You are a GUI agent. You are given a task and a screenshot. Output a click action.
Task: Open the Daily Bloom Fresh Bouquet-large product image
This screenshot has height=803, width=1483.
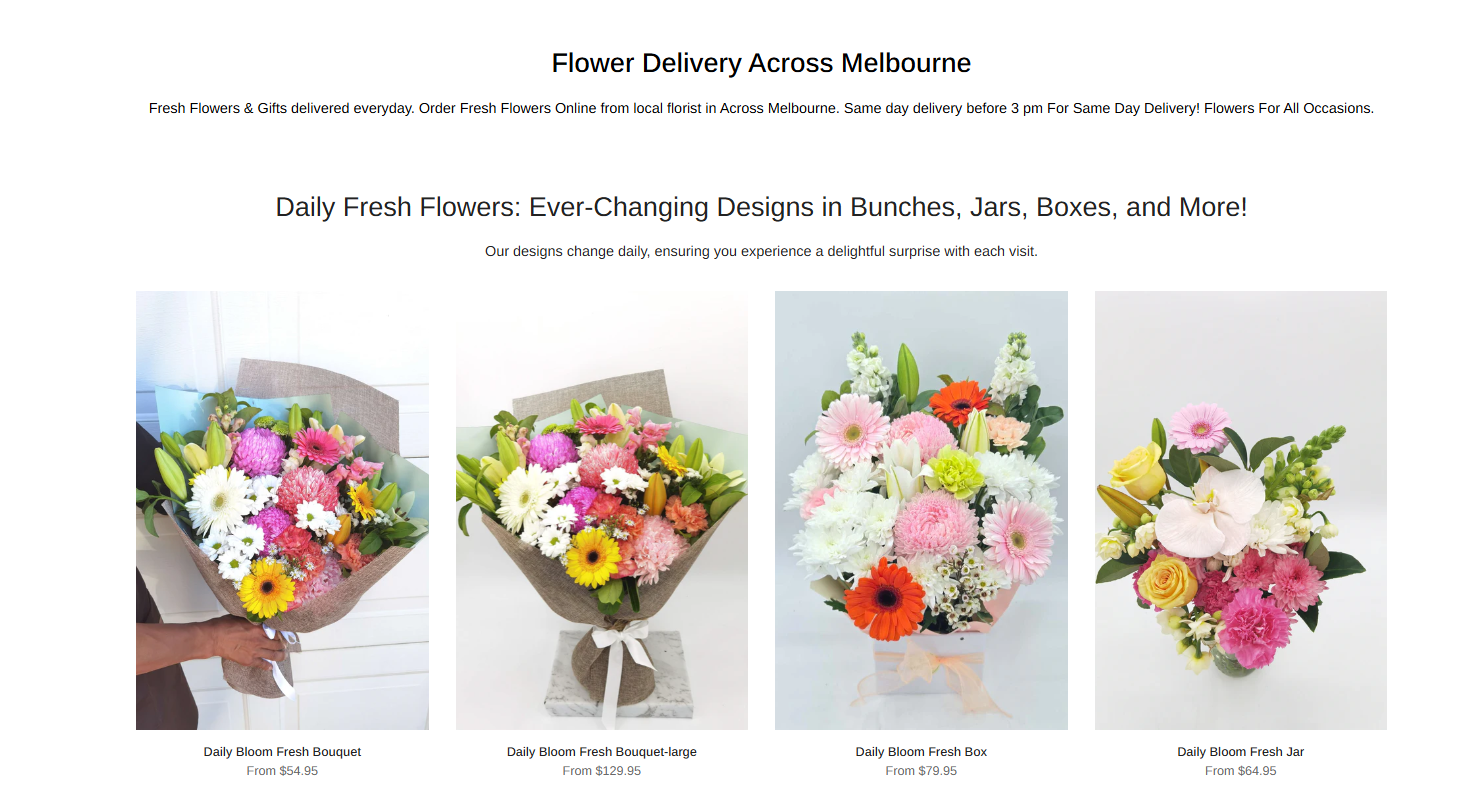(602, 510)
